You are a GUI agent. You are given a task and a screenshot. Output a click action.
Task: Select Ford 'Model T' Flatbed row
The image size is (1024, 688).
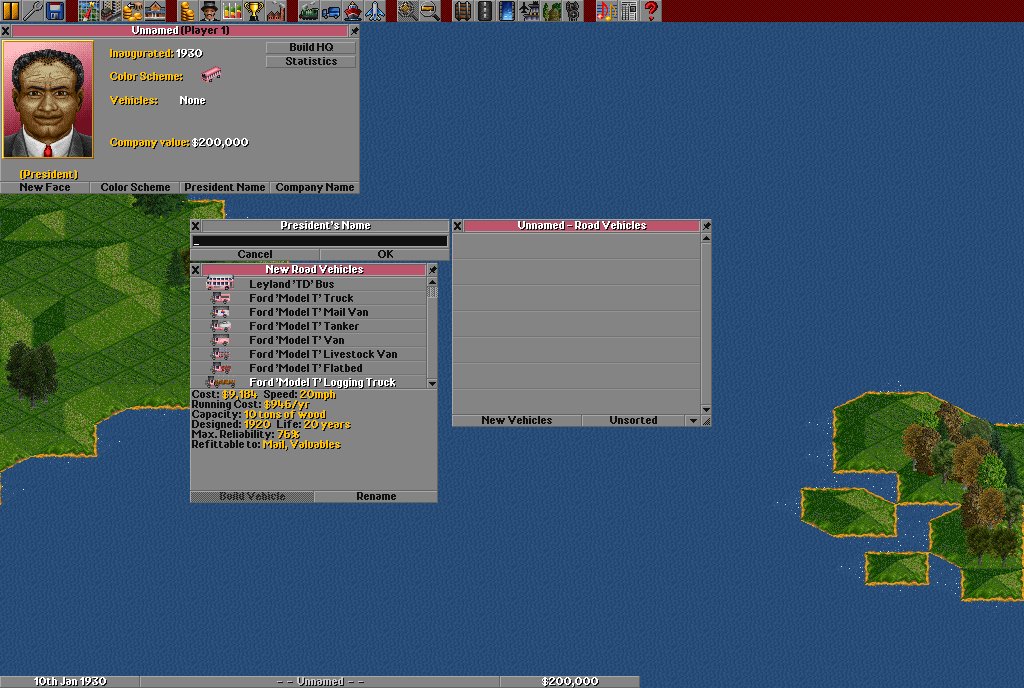tap(308, 368)
